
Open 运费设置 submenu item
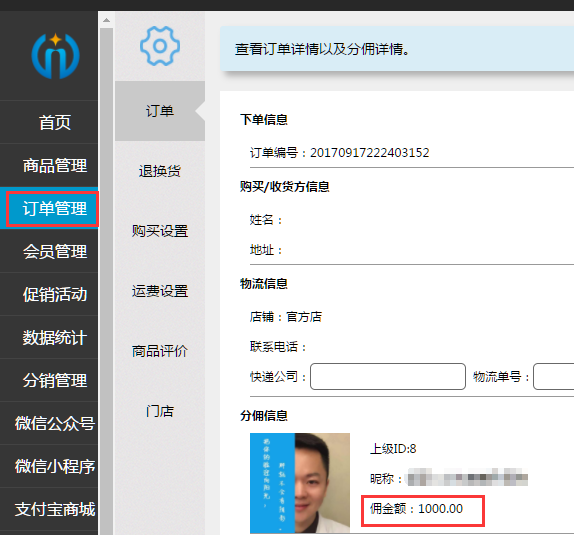(160, 291)
